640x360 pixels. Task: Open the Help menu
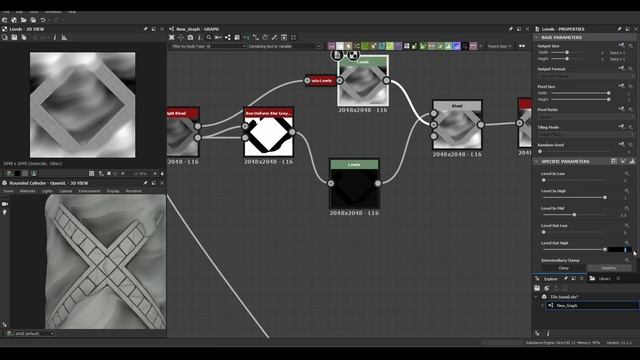(x=72, y=12)
